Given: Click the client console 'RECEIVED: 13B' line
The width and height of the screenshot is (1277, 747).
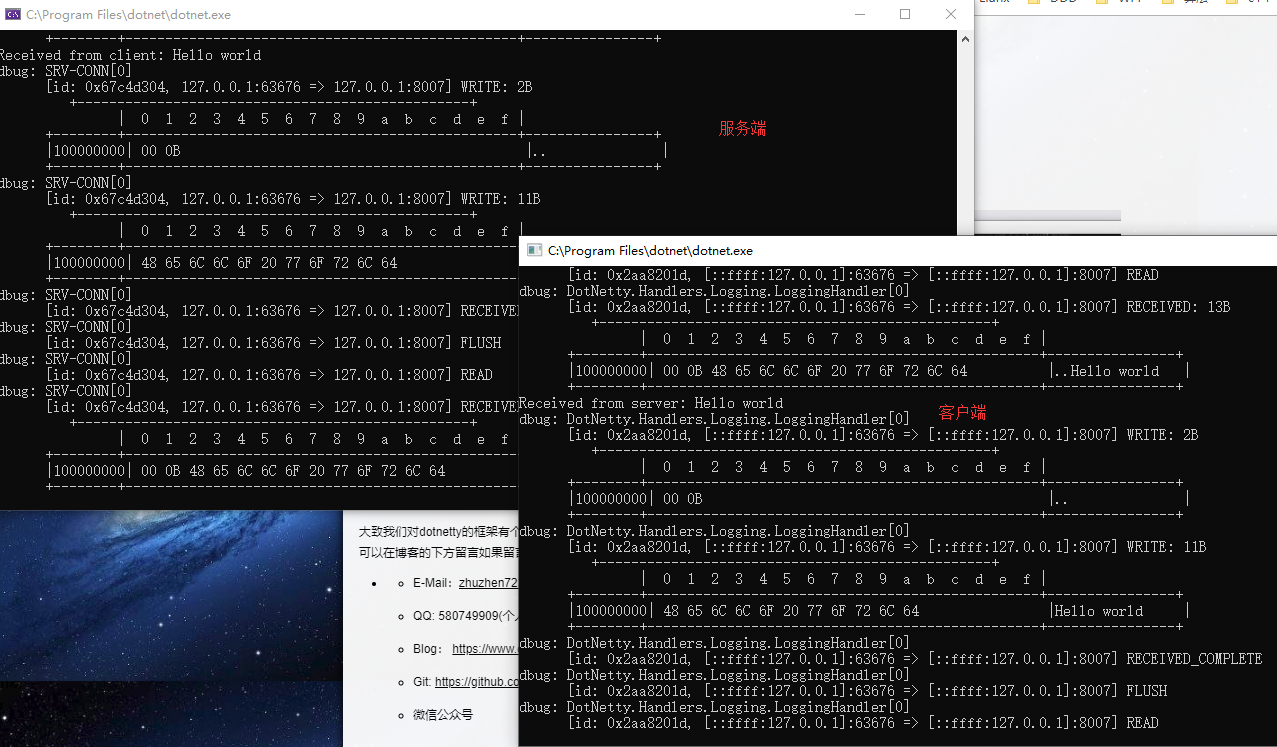Looking at the screenshot, I should (x=898, y=307).
